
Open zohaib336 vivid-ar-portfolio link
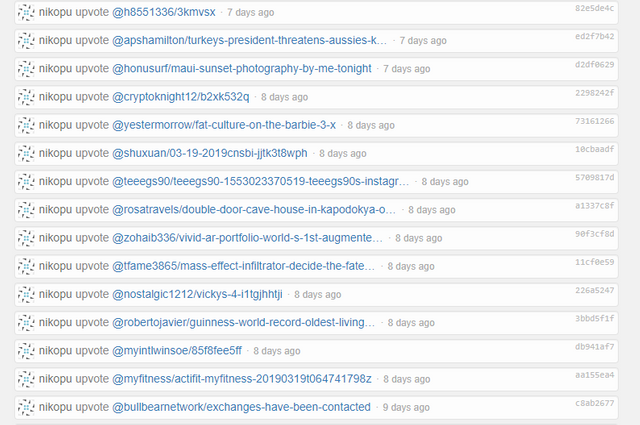247,238
